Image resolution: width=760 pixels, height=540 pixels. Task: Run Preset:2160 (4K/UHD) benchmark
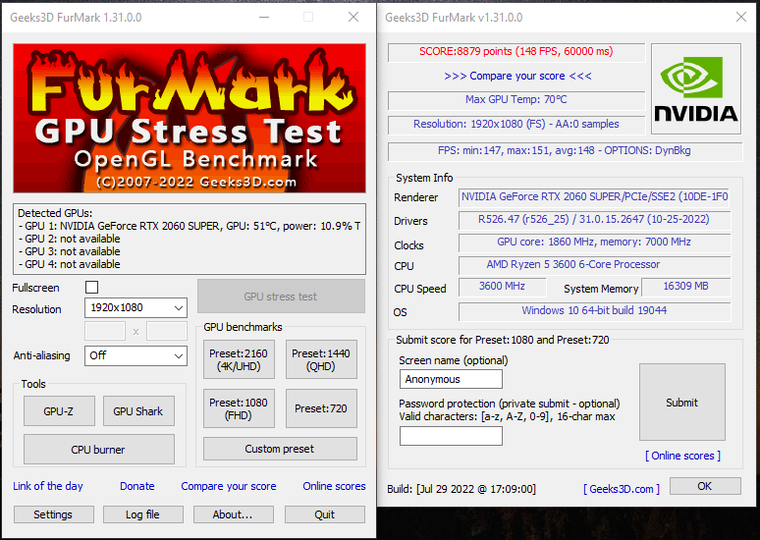click(238, 360)
